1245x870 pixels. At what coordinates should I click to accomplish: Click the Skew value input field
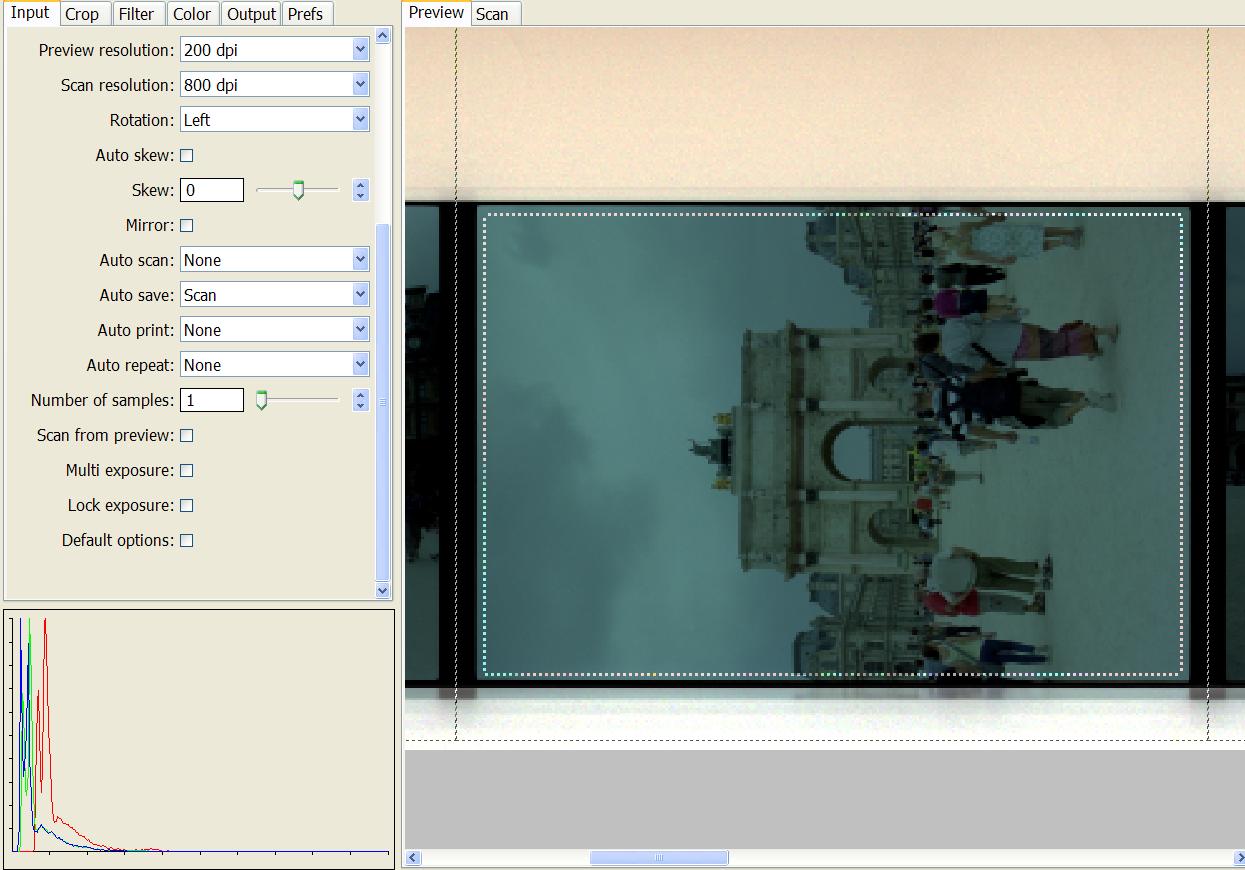212,190
